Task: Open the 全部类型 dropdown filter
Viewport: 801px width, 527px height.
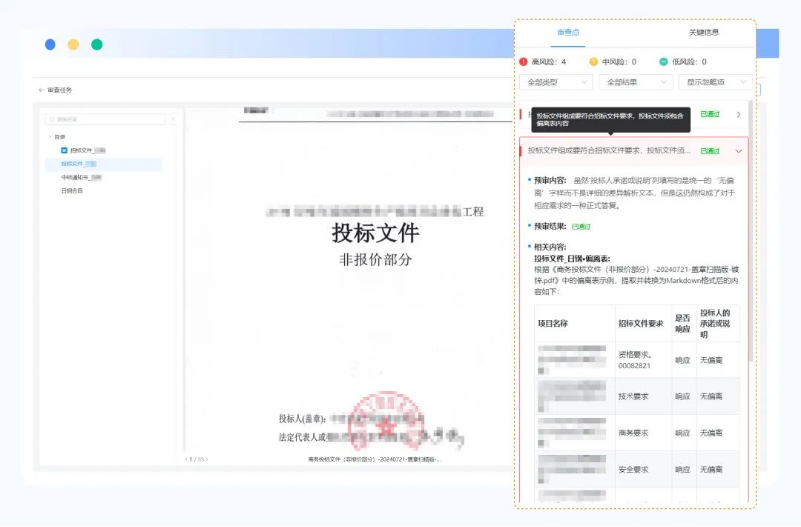Action: pos(556,82)
